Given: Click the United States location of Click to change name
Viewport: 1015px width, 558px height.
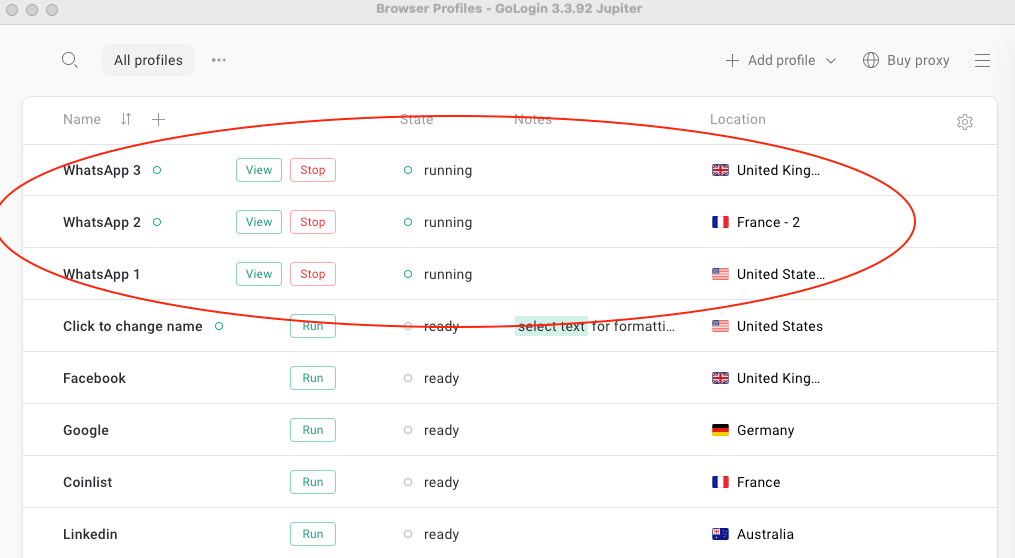Looking at the screenshot, I should click(x=767, y=326).
